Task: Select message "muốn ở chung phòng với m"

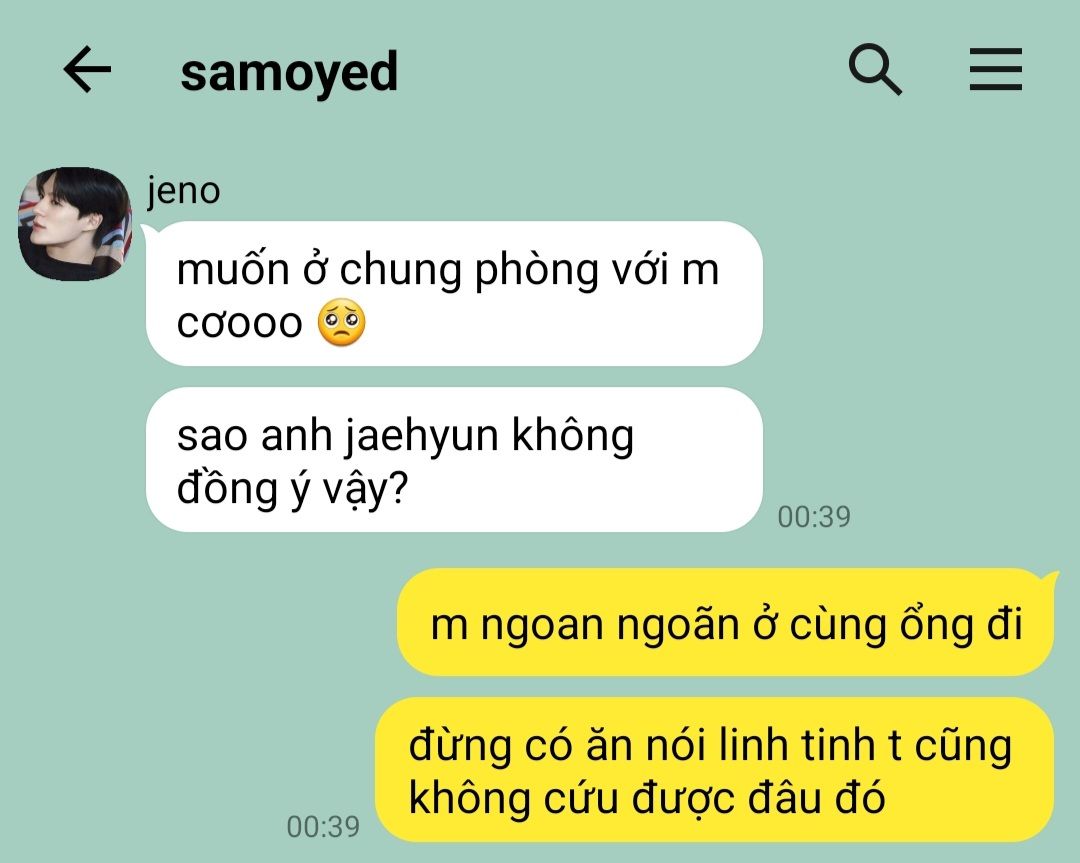Action: click(455, 293)
